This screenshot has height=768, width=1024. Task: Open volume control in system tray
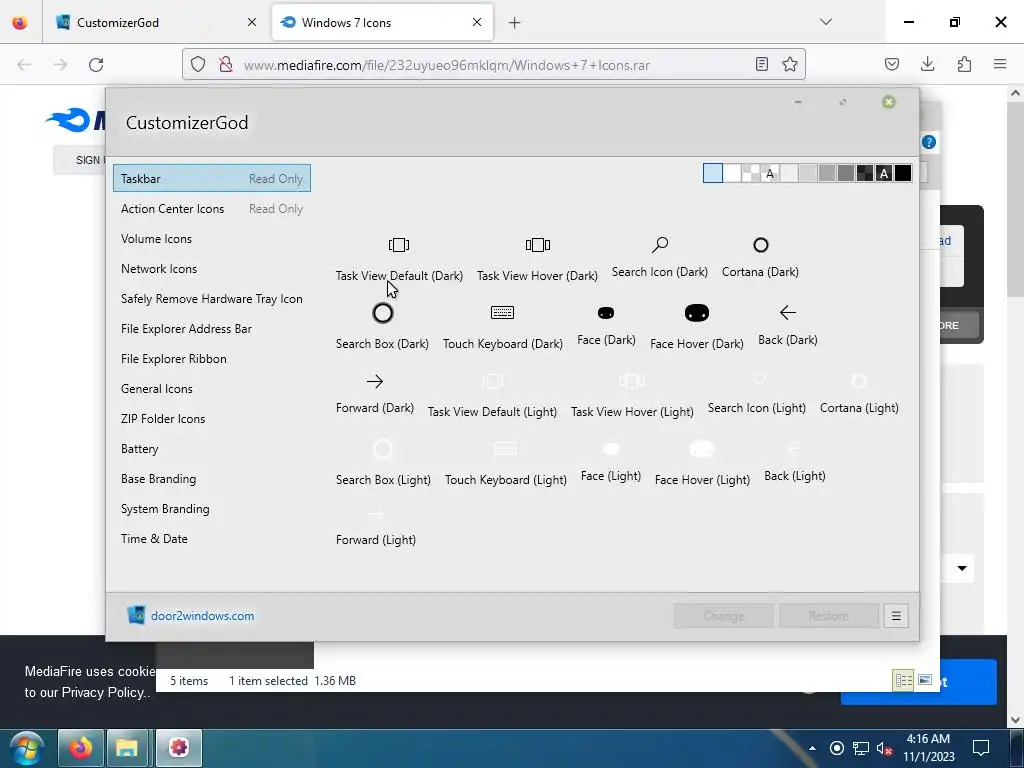(884, 748)
